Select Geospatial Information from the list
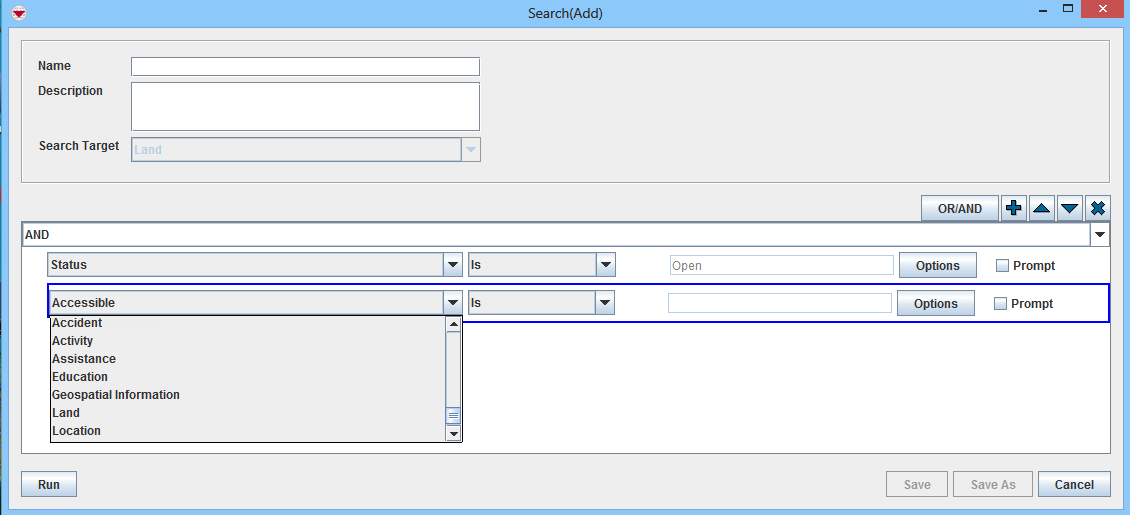 point(116,395)
